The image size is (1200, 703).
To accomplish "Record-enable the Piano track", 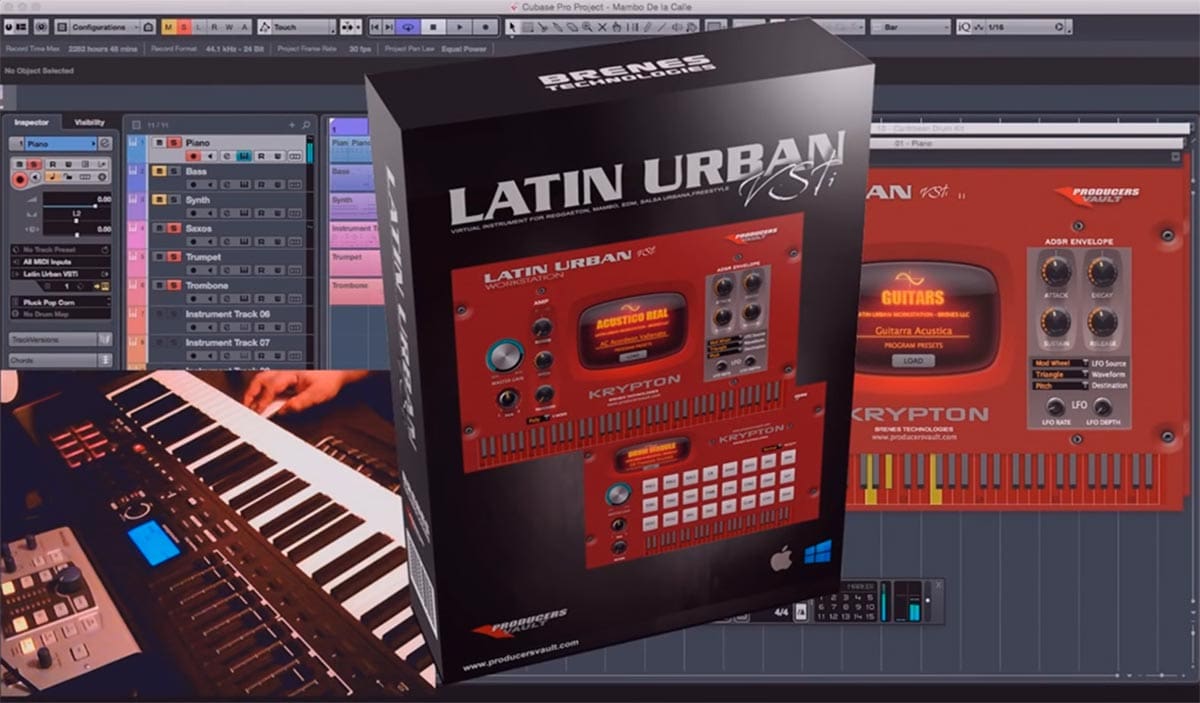I will (193, 157).
